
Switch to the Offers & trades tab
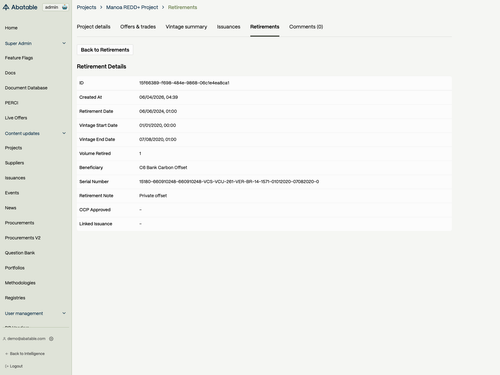(x=138, y=27)
